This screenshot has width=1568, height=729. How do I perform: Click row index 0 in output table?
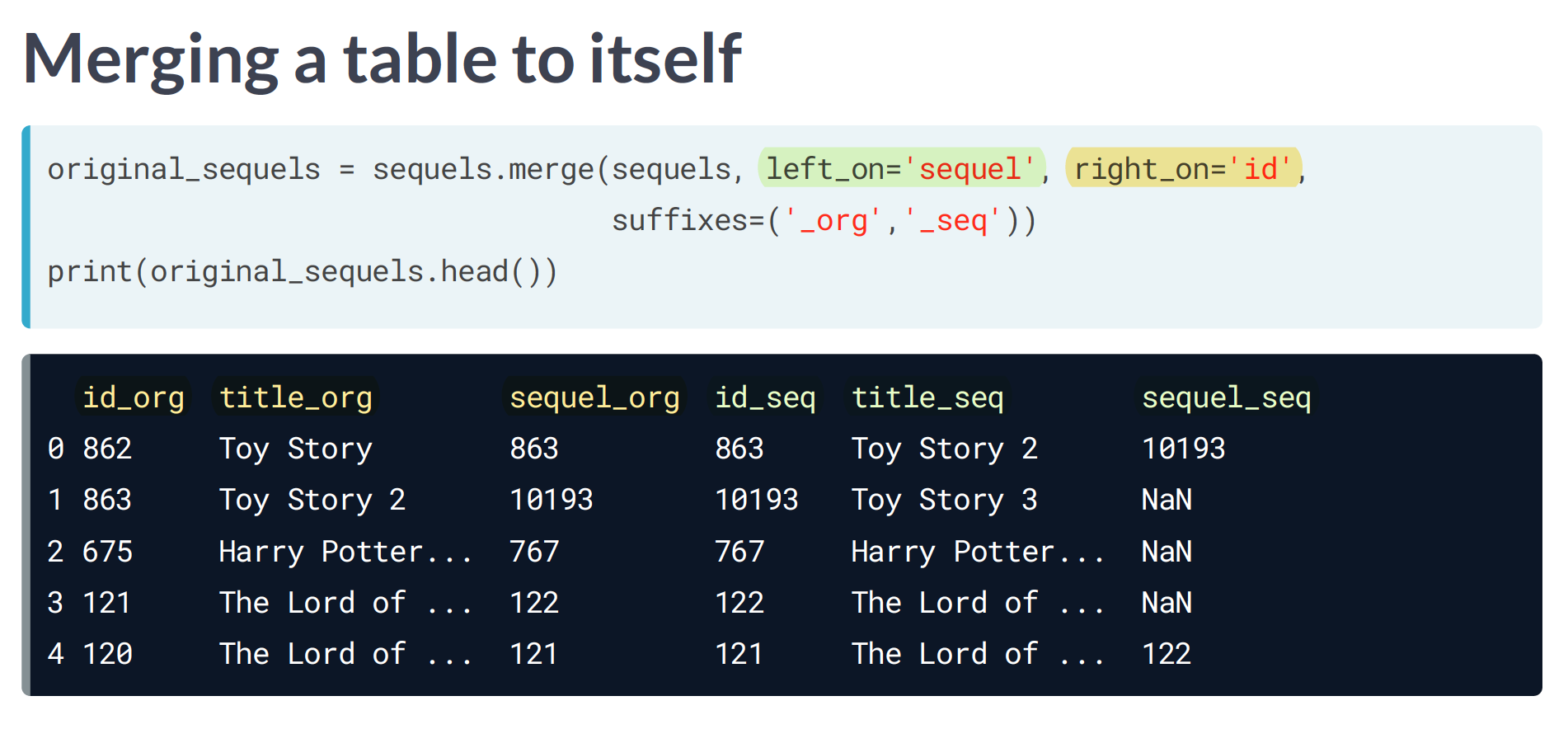pyautogui.click(x=55, y=449)
